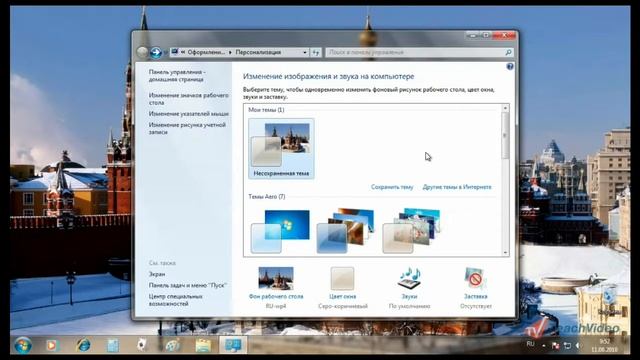Open Изменение значков рабочего стола link
Screen dimensions: 640x360
point(189,99)
